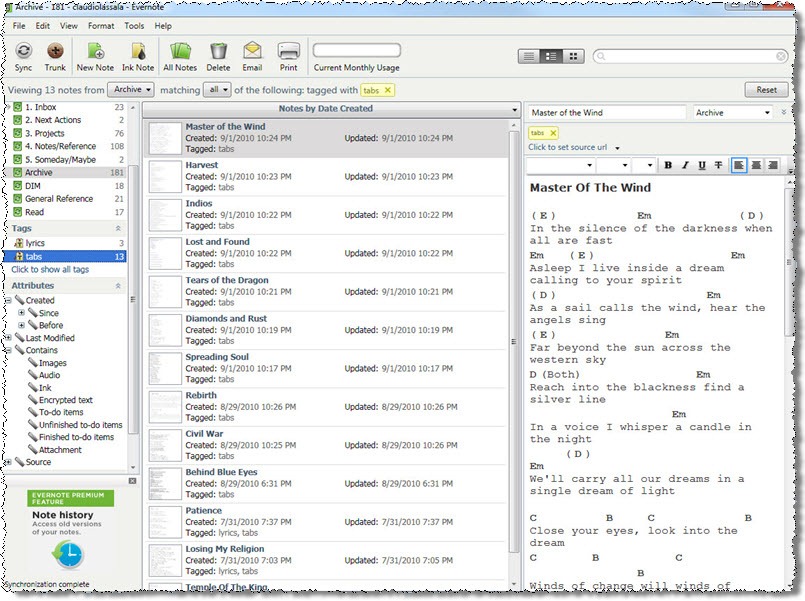Open the source url dropdown arrow

[618, 148]
